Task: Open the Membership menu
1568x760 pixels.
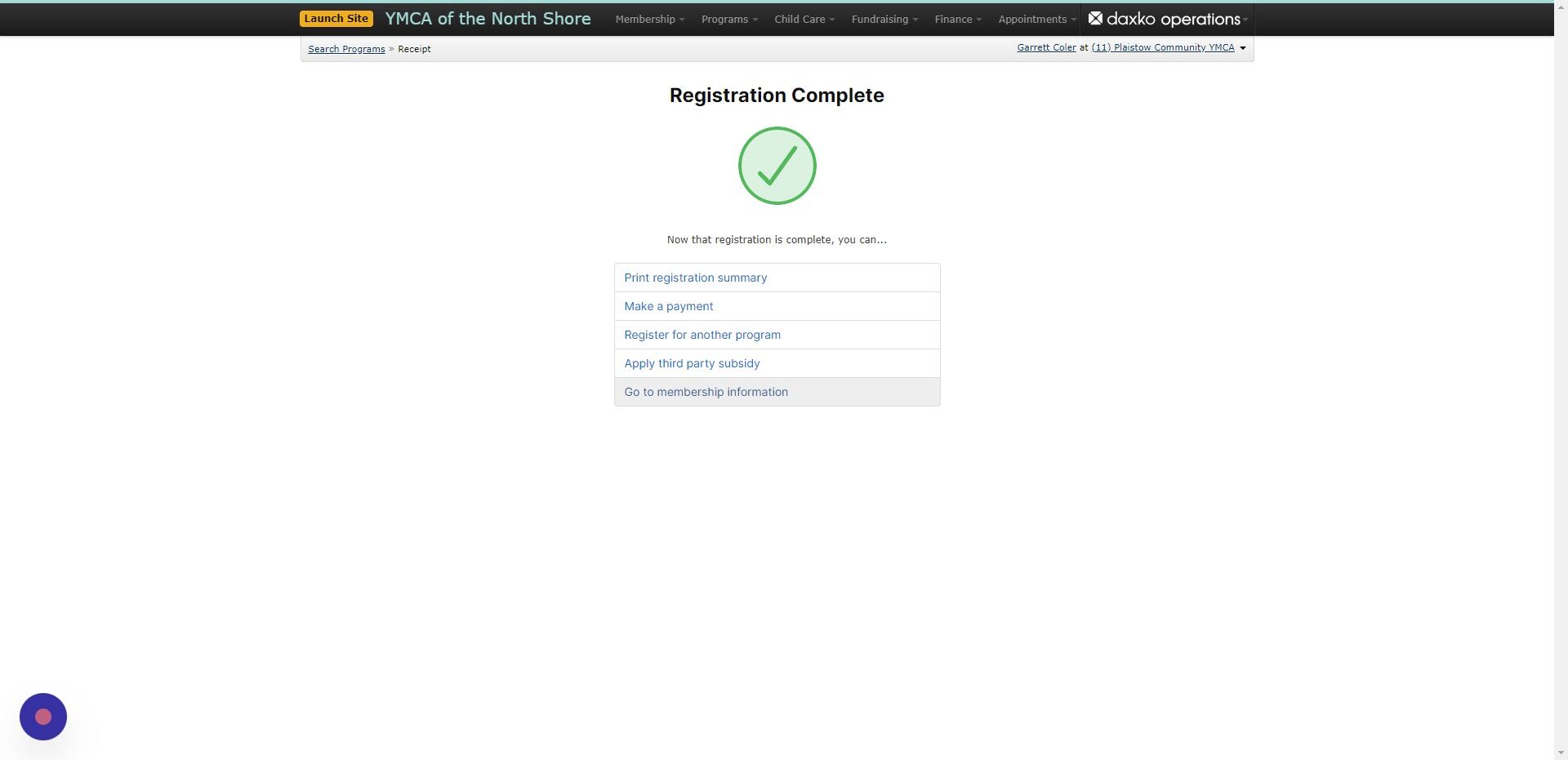Action: pos(649,20)
